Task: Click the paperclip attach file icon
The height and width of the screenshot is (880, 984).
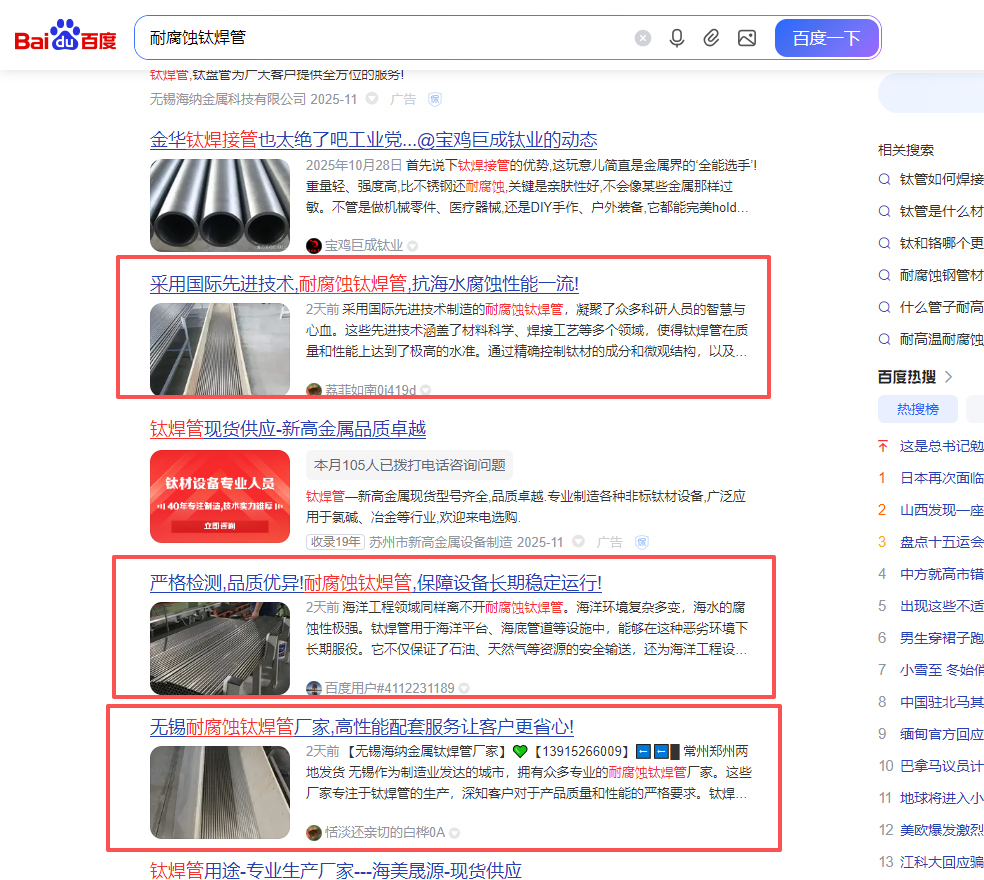Action: point(711,38)
